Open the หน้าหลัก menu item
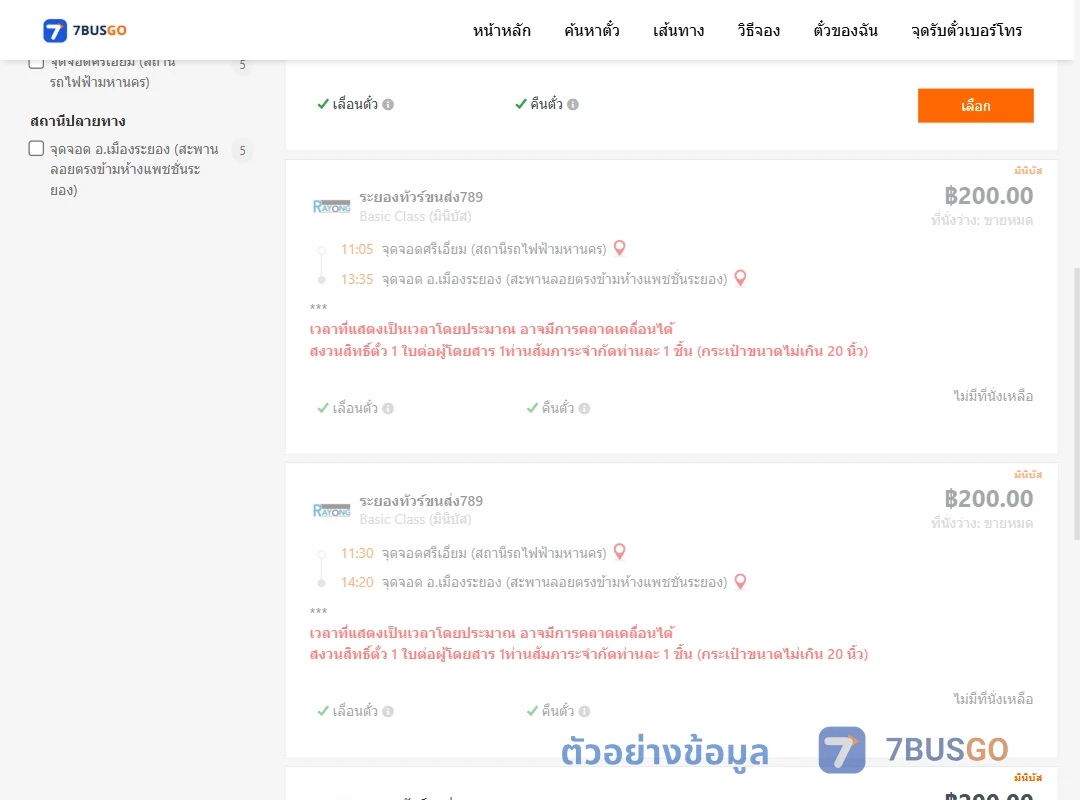1080x800 pixels. click(501, 30)
